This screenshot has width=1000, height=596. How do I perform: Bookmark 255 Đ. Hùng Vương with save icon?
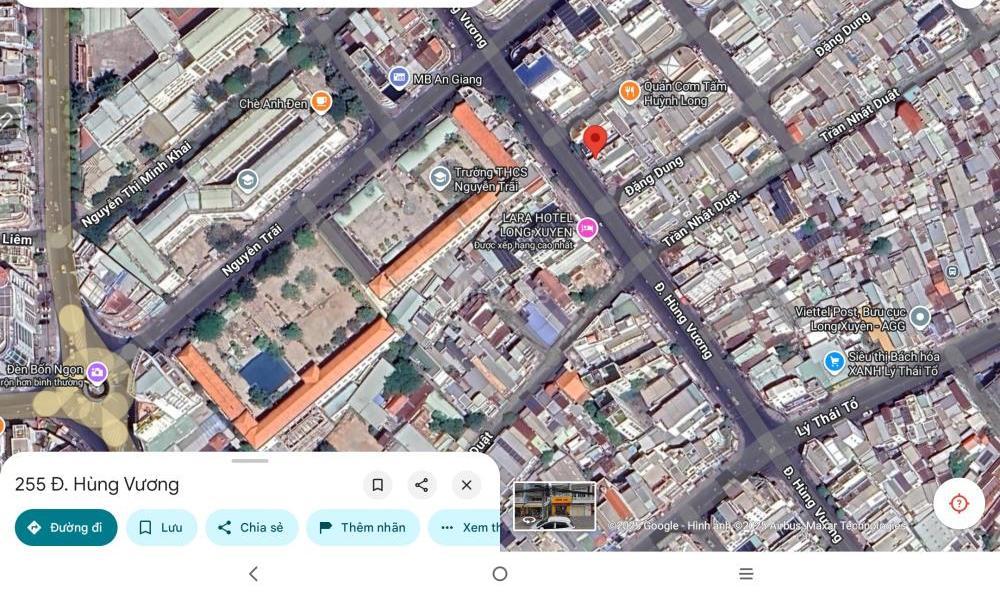377,485
